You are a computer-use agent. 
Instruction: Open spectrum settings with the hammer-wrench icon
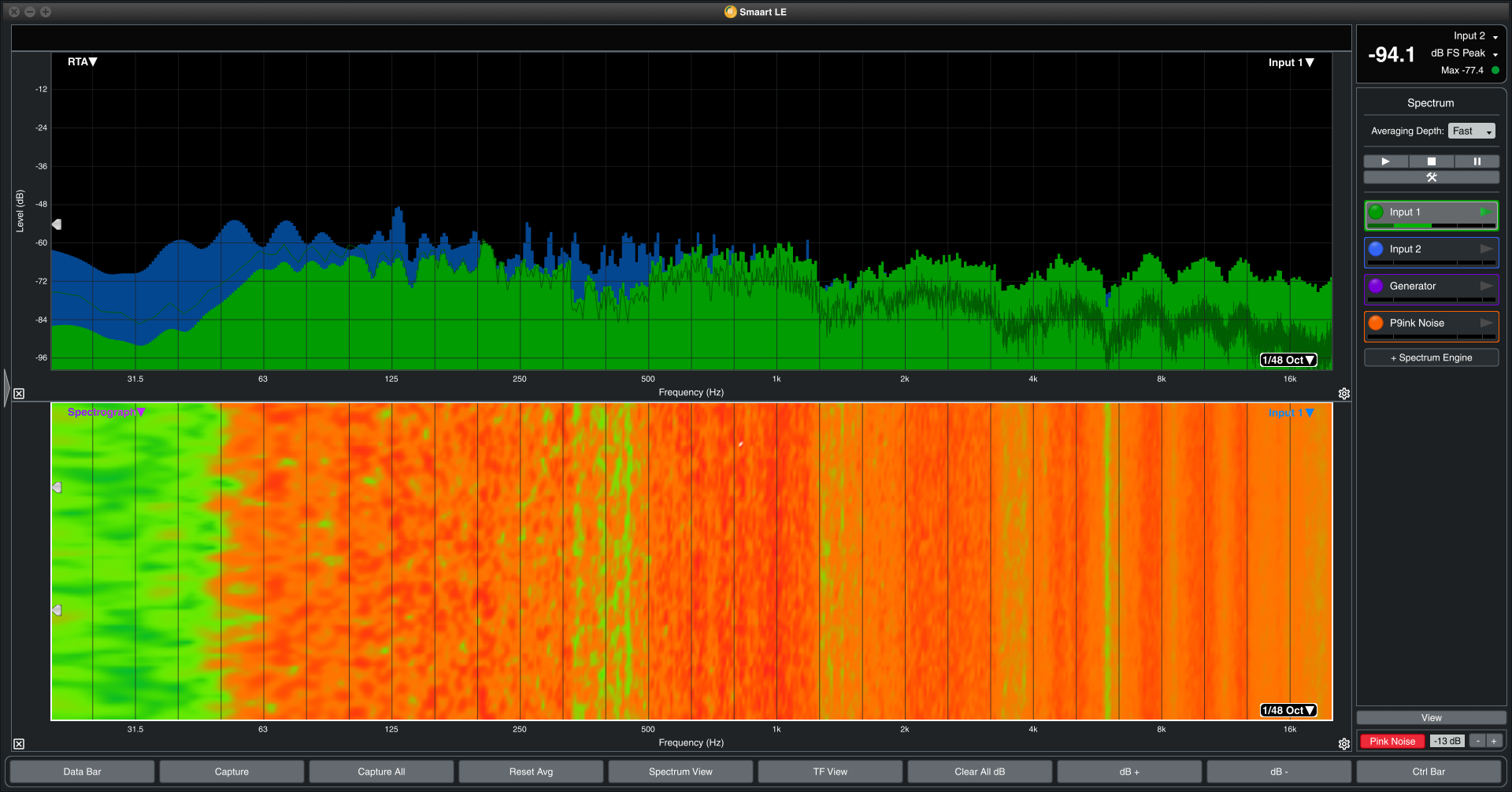(1432, 177)
